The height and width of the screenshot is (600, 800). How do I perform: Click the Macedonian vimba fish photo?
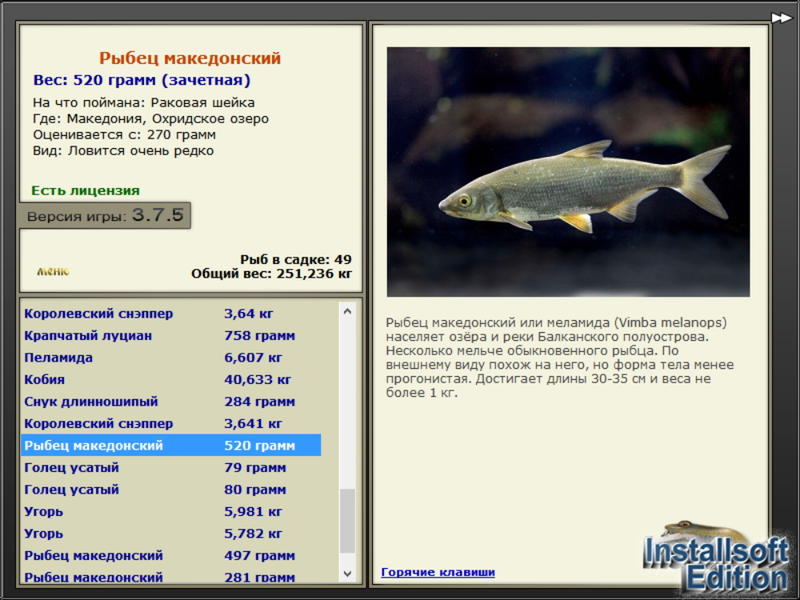568,172
